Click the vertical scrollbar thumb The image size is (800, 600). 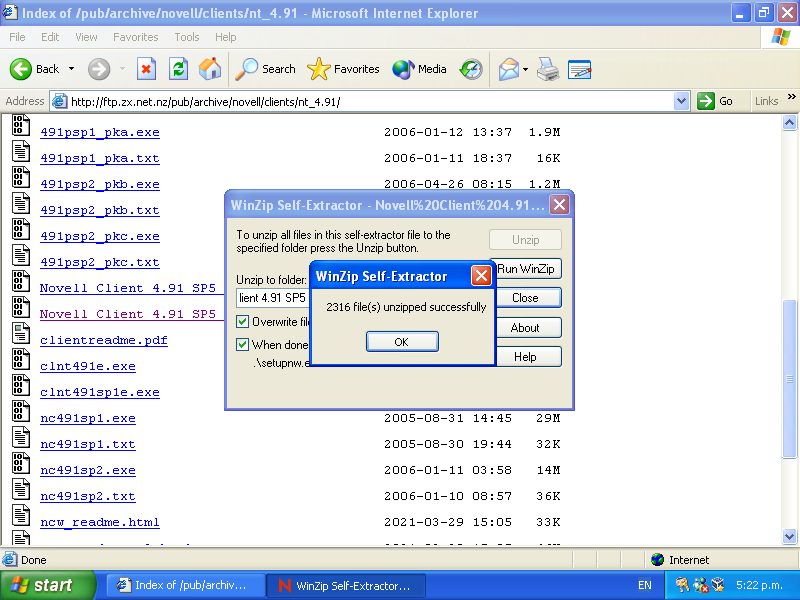tap(789, 379)
